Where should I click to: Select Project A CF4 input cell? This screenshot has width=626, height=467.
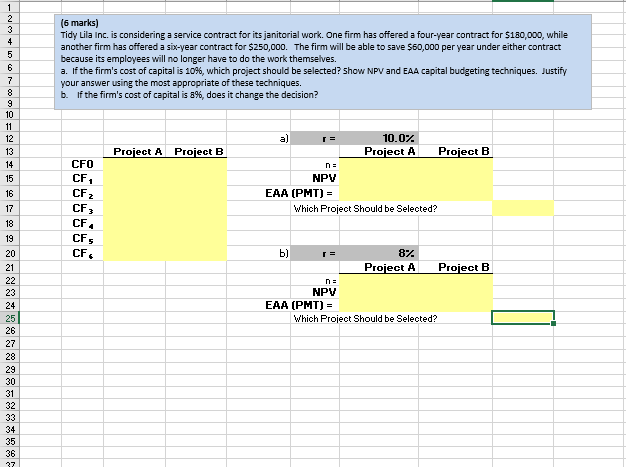click(x=135, y=224)
